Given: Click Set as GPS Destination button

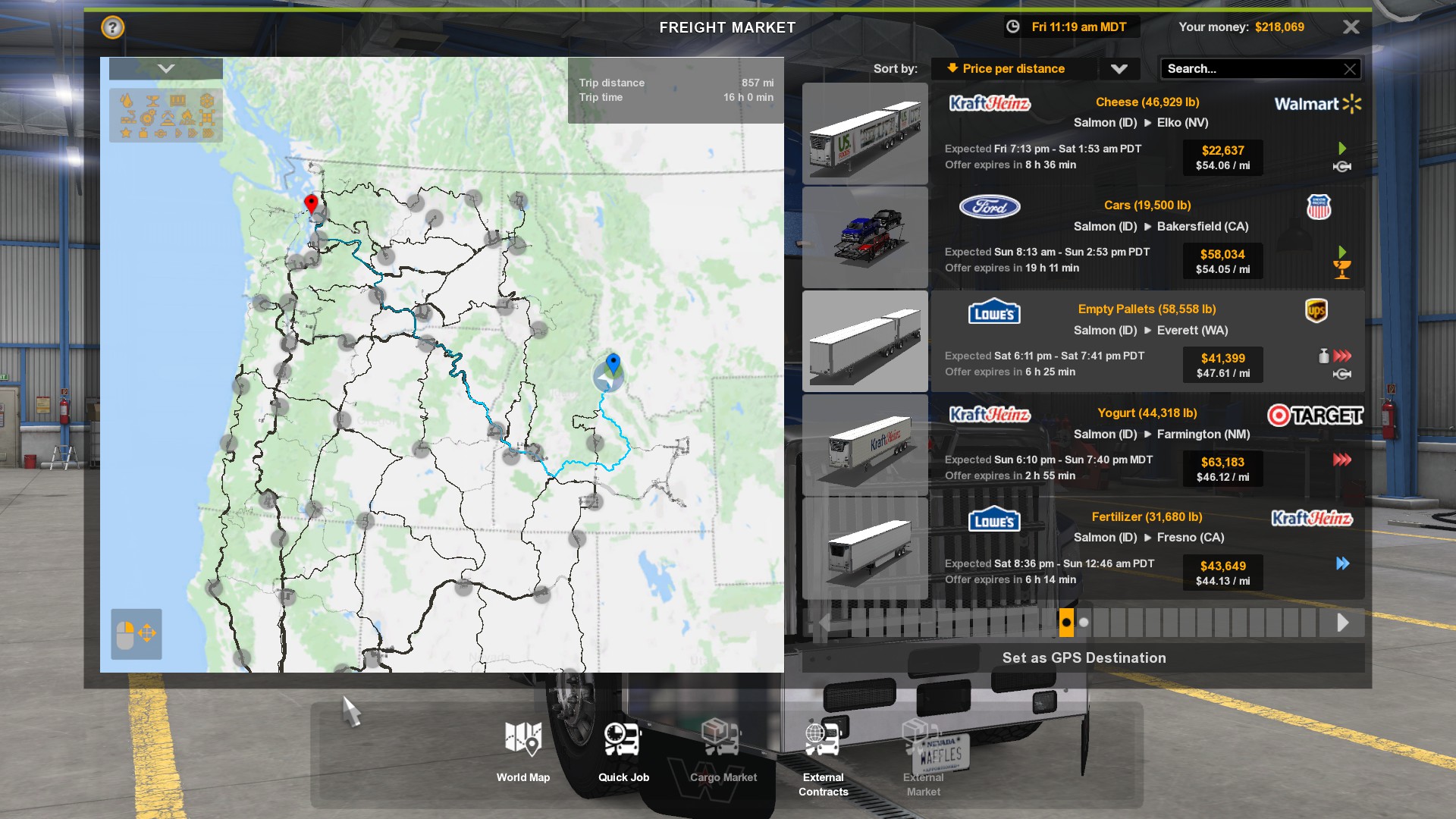Looking at the screenshot, I should (x=1084, y=658).
